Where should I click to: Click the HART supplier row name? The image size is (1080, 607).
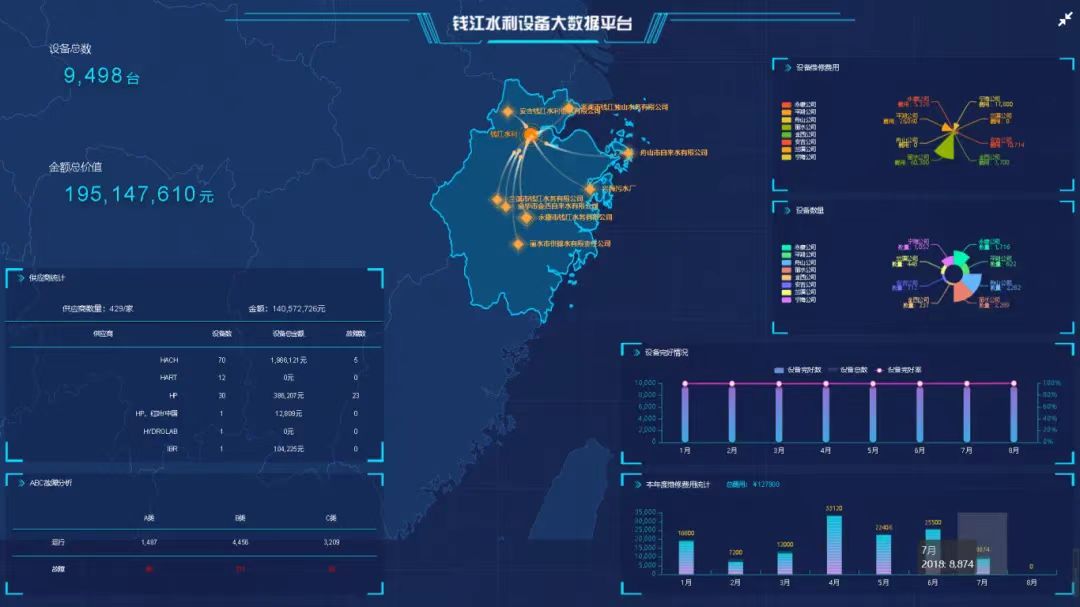[168, 378]
